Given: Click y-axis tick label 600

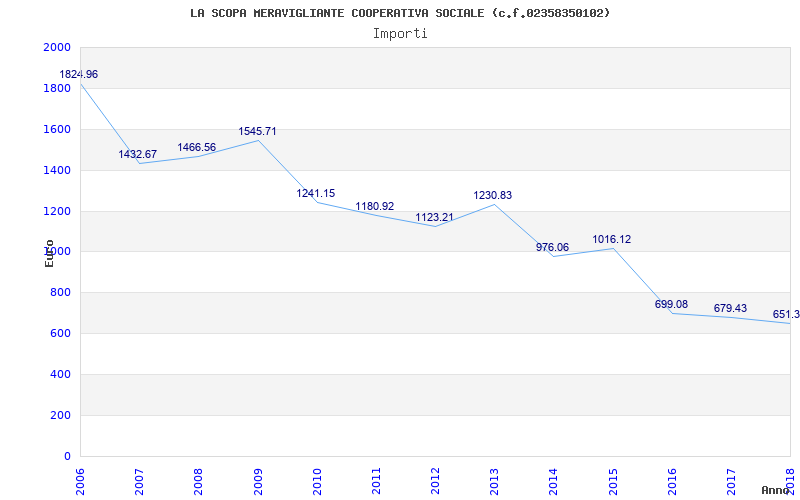Looking at the screenshot, I should (x=60, y=333).
